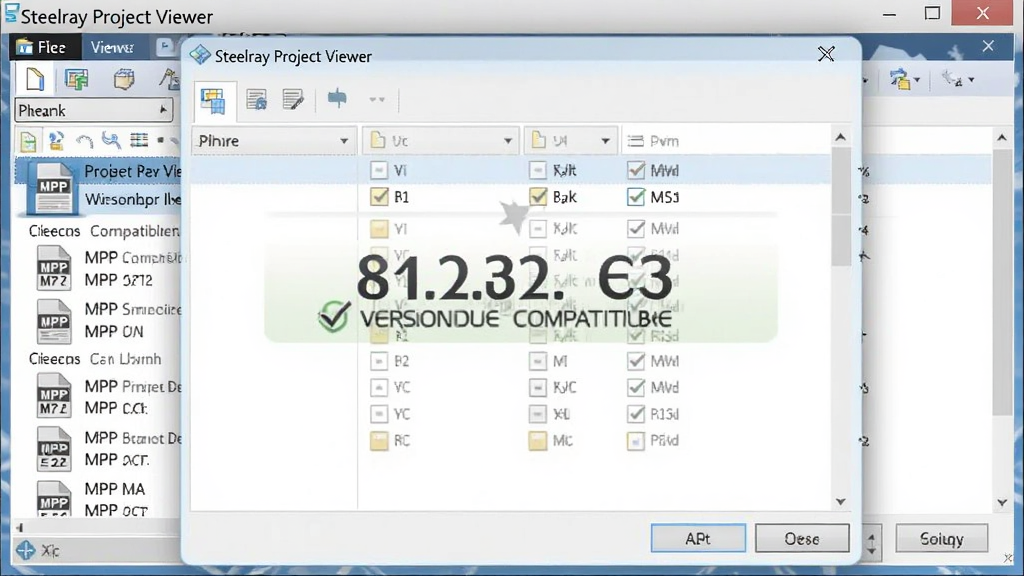Click the Pvm column header
Screen dimensions: 1024x576
coord(654,141)
